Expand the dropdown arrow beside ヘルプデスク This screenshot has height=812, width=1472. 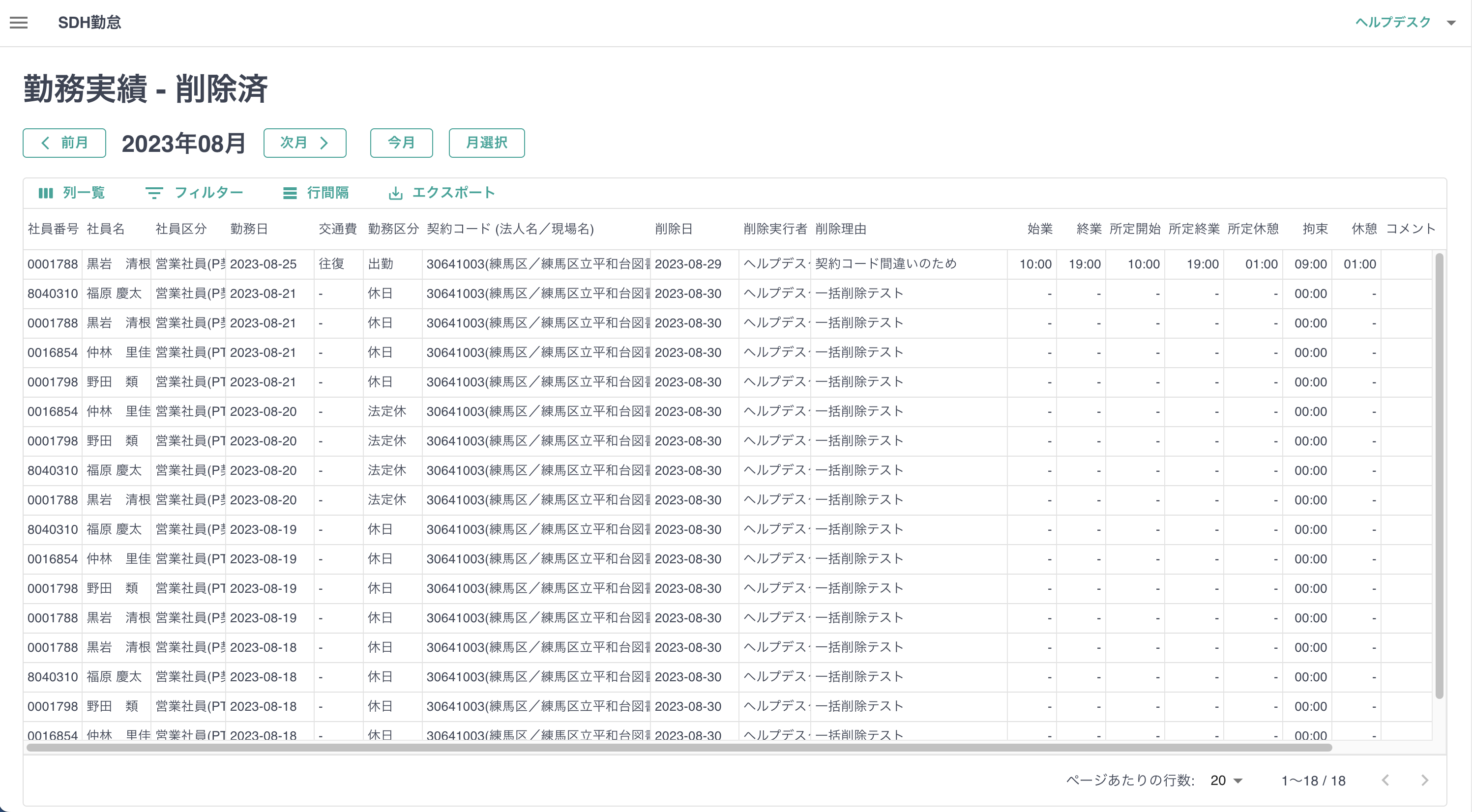pos(1451,22)
